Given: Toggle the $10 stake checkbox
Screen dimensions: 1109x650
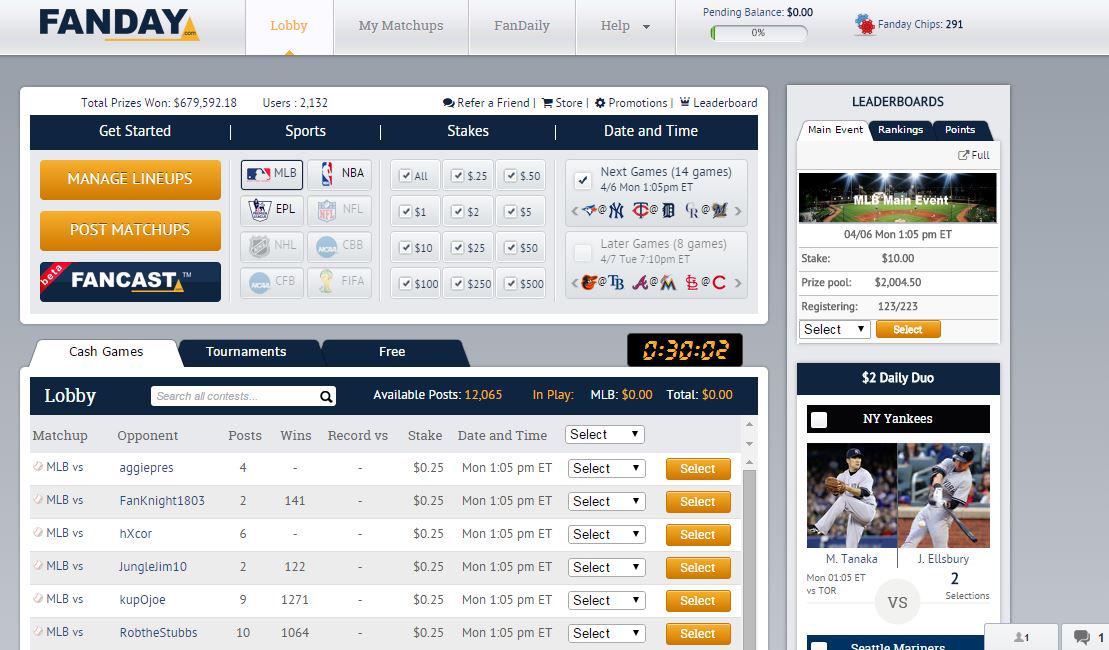Looking at the screenshot, I should point(405,247).
